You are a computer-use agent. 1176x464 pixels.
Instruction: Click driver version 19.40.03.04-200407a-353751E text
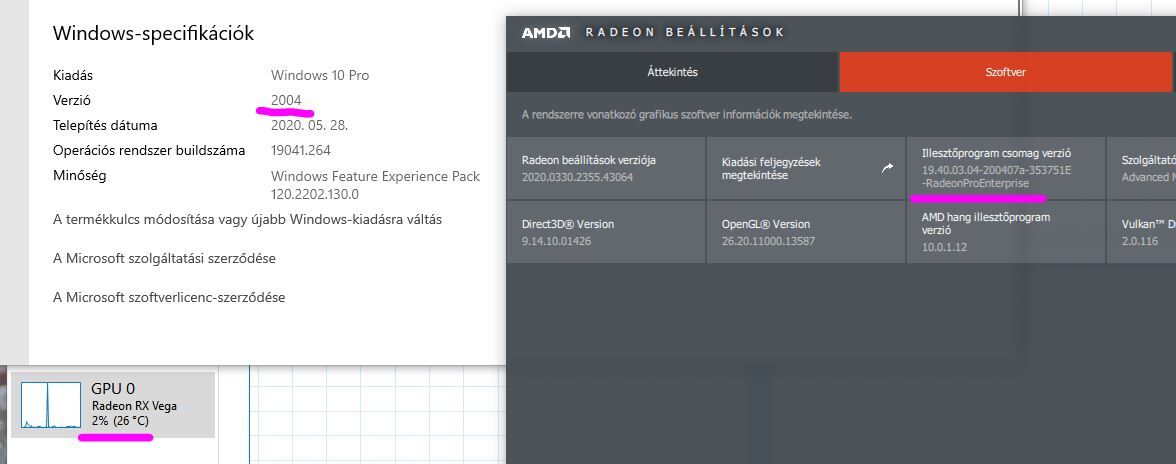pos(996,170)
